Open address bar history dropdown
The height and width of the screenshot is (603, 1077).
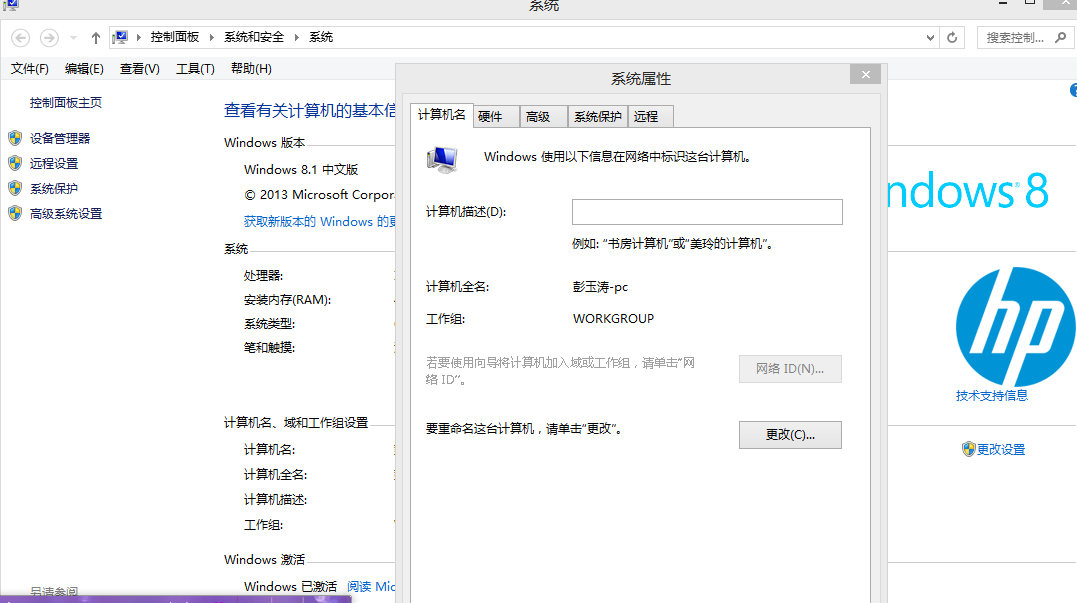[x=930, y=38]
